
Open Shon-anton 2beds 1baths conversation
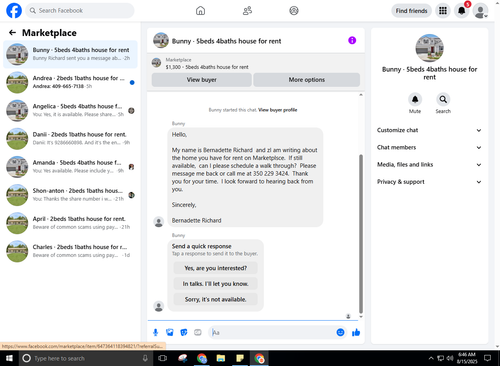[70, 195]
